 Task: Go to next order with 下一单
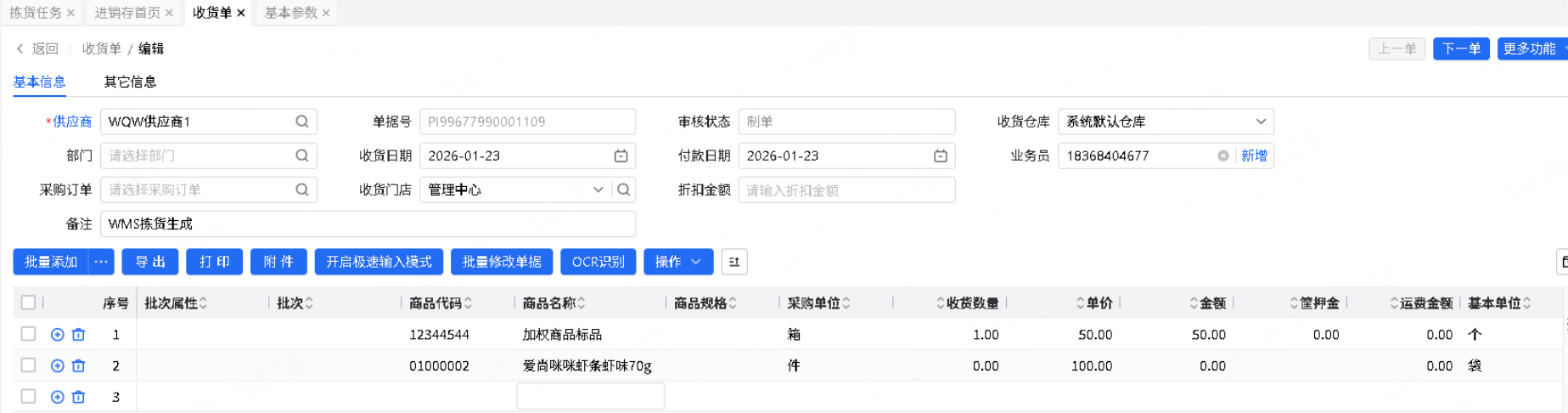1461,48
